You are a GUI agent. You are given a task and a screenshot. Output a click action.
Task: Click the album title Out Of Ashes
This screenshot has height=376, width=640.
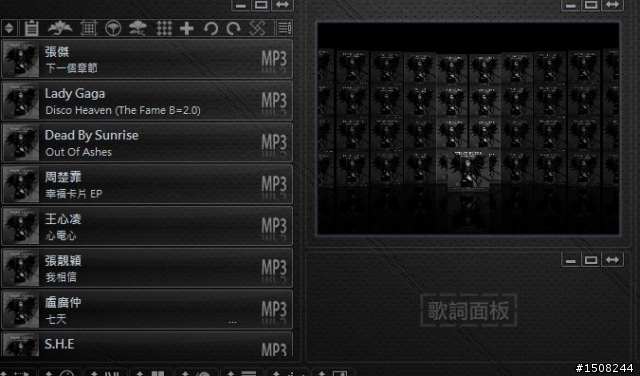pyautogui.click(x=78, y=152)
